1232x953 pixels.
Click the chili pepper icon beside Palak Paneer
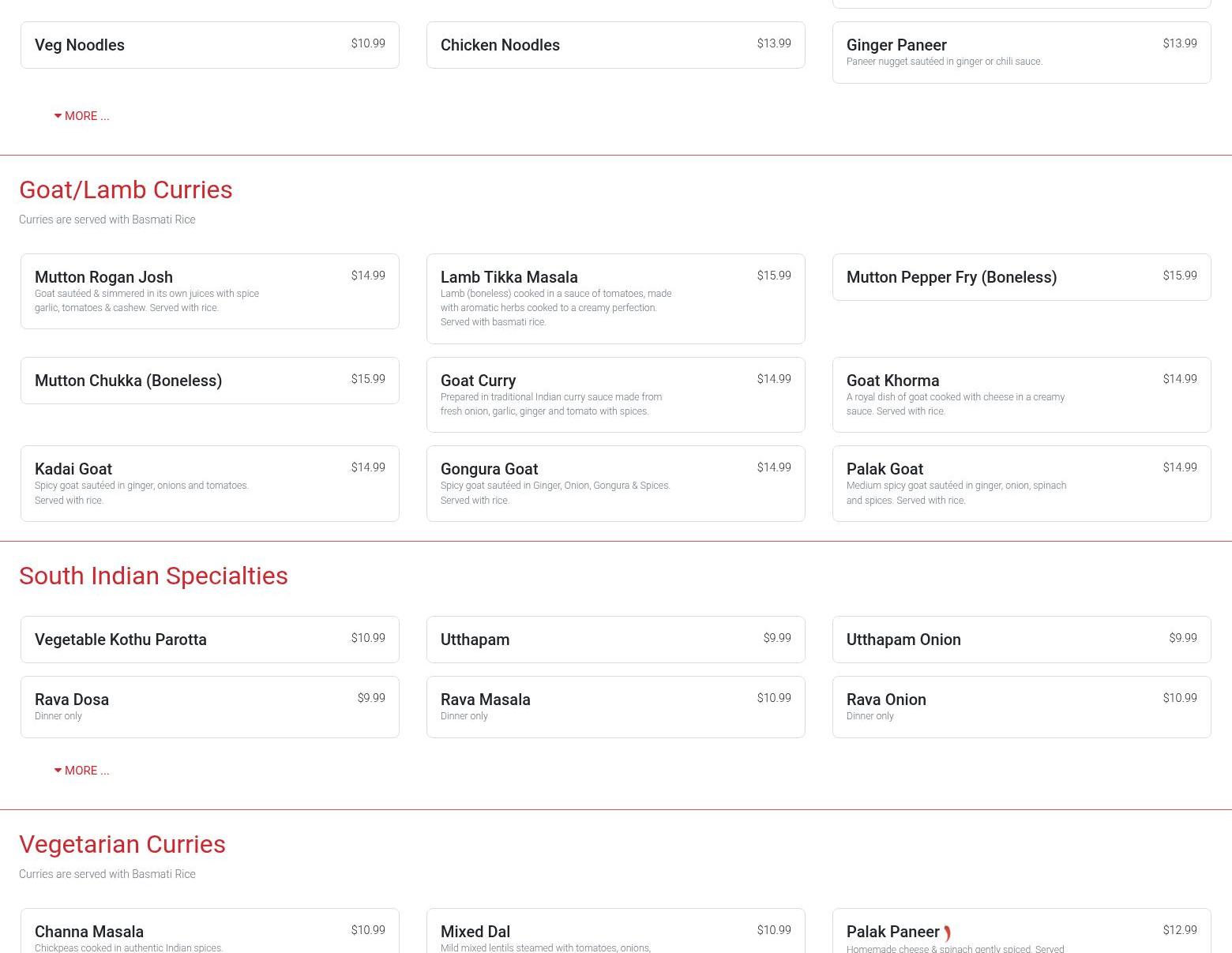pos(947,934)
